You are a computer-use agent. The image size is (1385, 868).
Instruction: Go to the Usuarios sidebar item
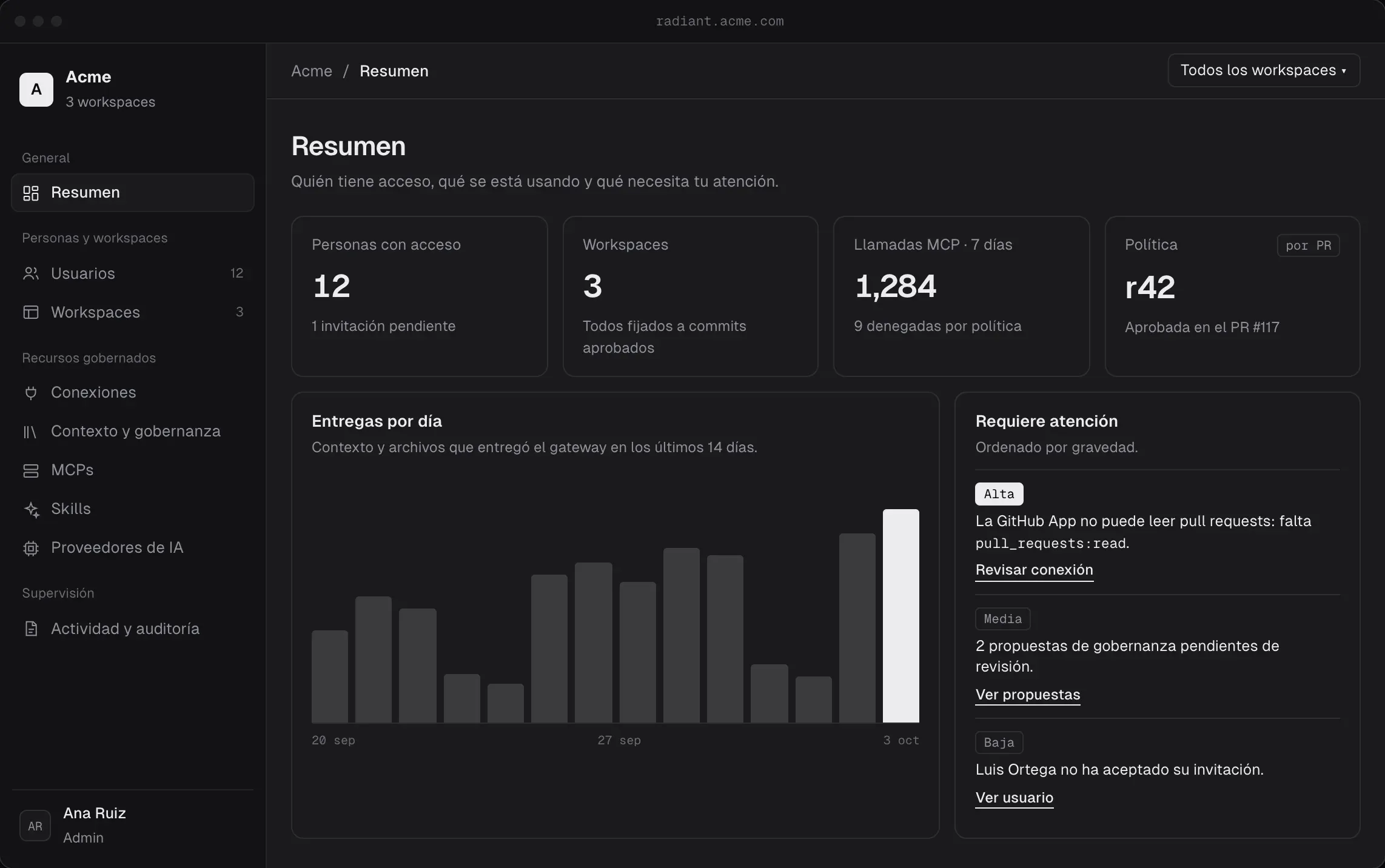click(133, 273)
